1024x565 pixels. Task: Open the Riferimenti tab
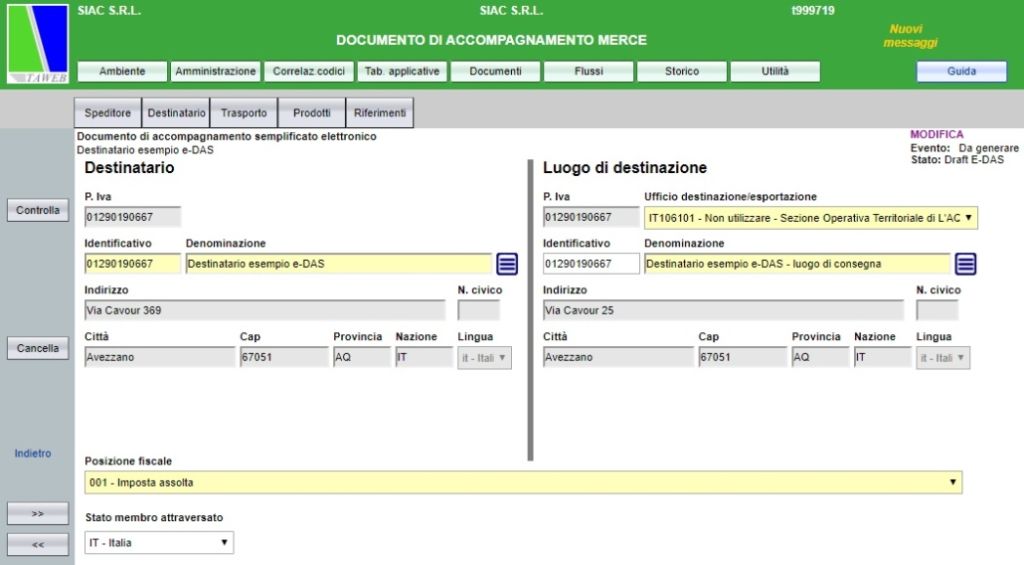click(379, 113)
